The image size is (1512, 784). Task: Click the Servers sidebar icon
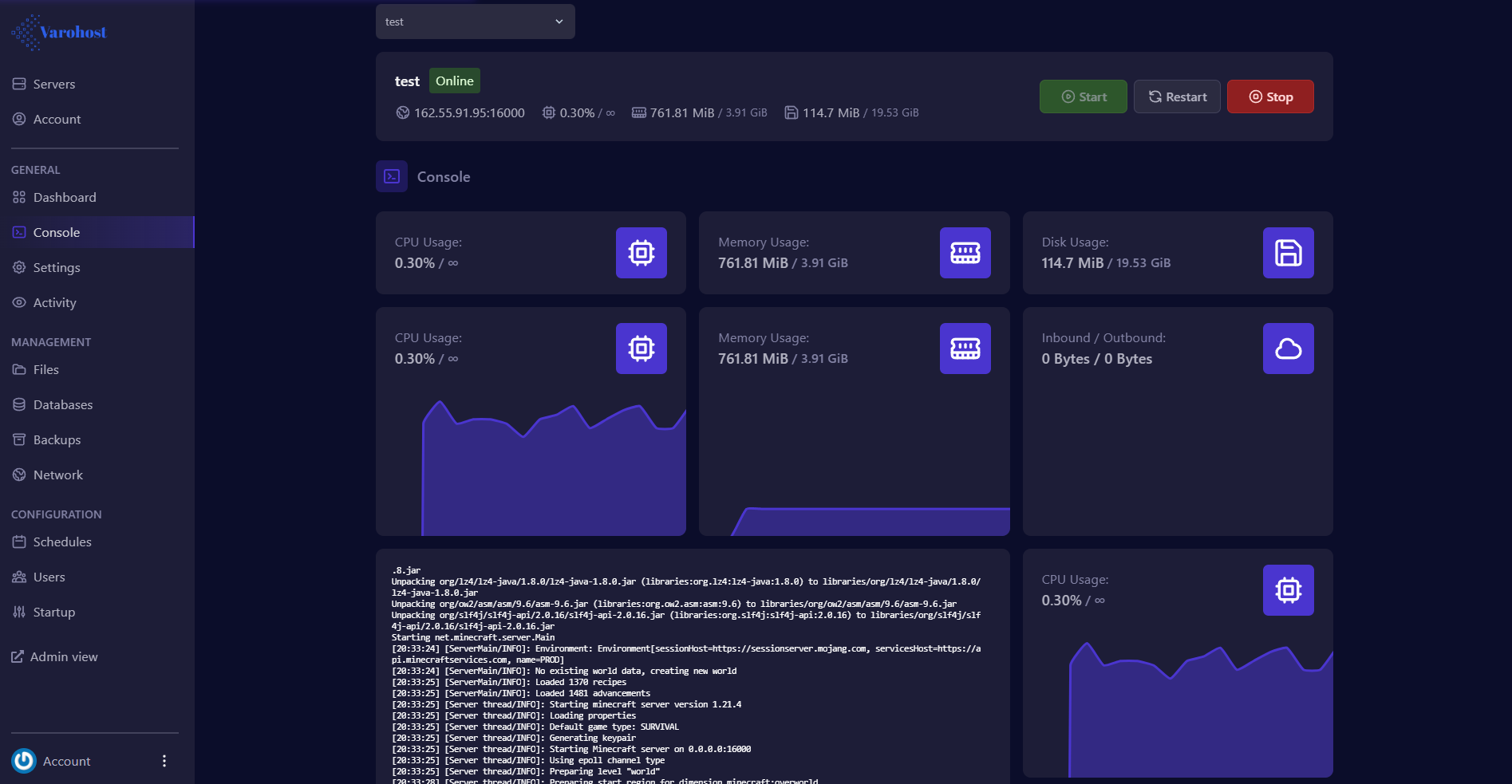(19, 84)
